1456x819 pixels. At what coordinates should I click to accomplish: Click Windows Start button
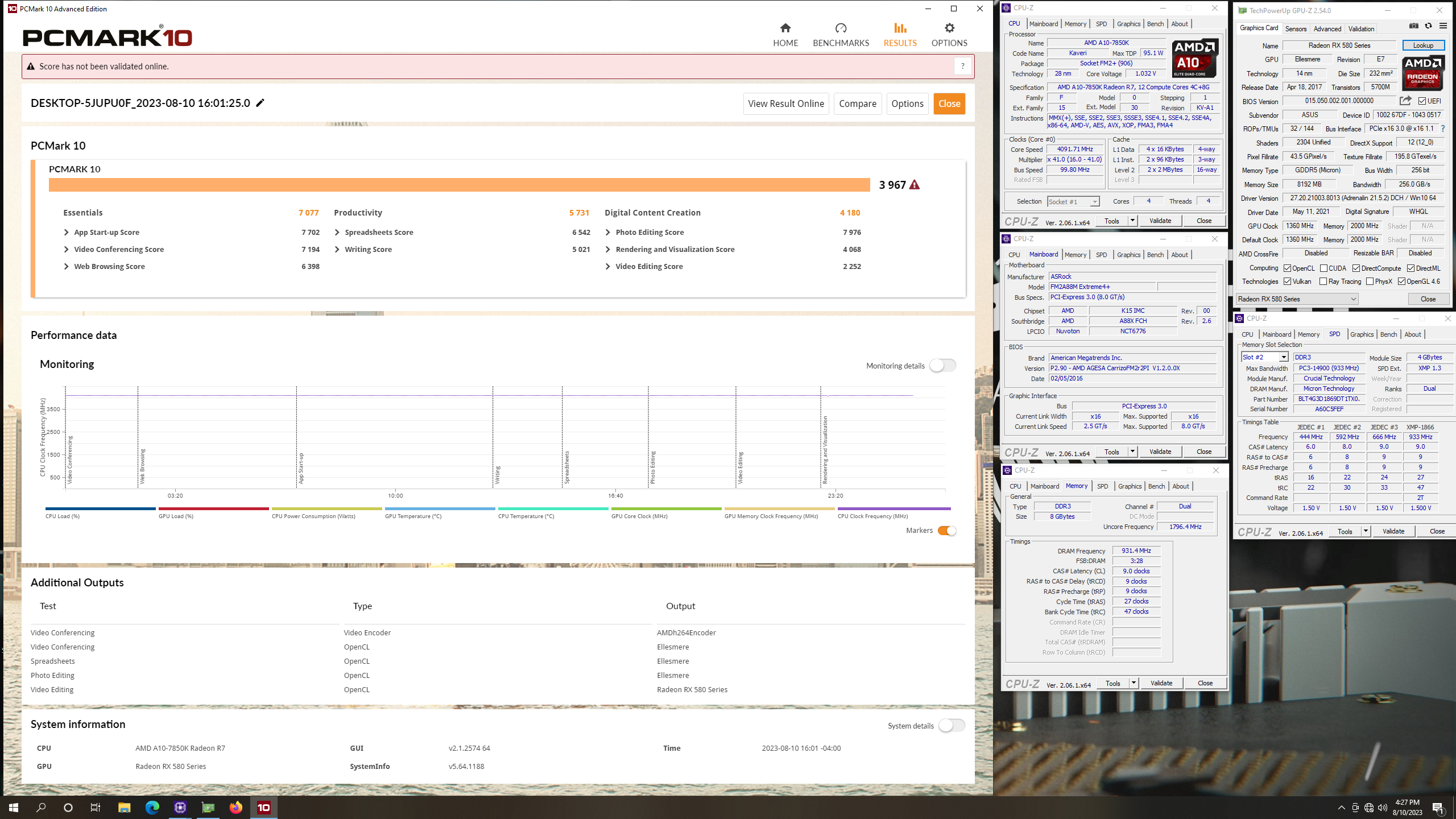click(x=14, y=807)
